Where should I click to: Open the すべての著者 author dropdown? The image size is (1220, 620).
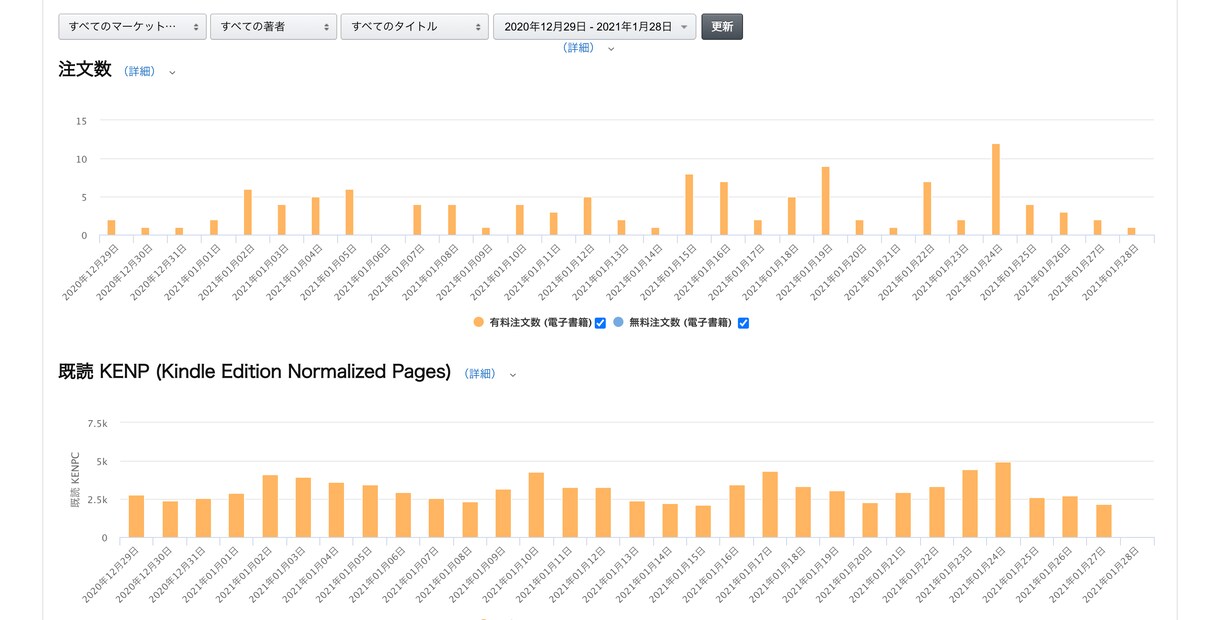pyautogui.click(x=273, y=27)
